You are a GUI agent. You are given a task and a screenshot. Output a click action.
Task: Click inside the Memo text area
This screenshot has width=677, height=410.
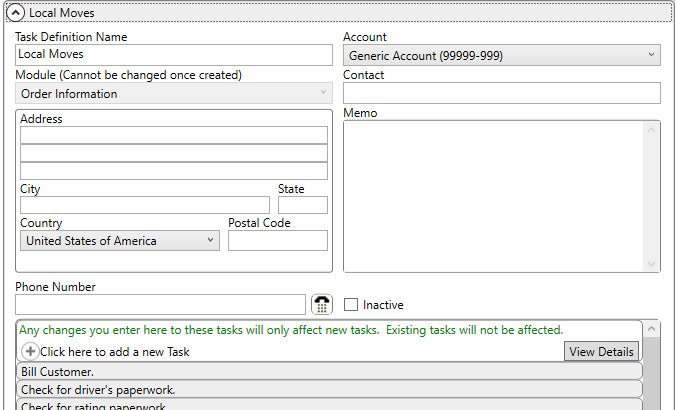pyautogui.click(x=495, y=196)
